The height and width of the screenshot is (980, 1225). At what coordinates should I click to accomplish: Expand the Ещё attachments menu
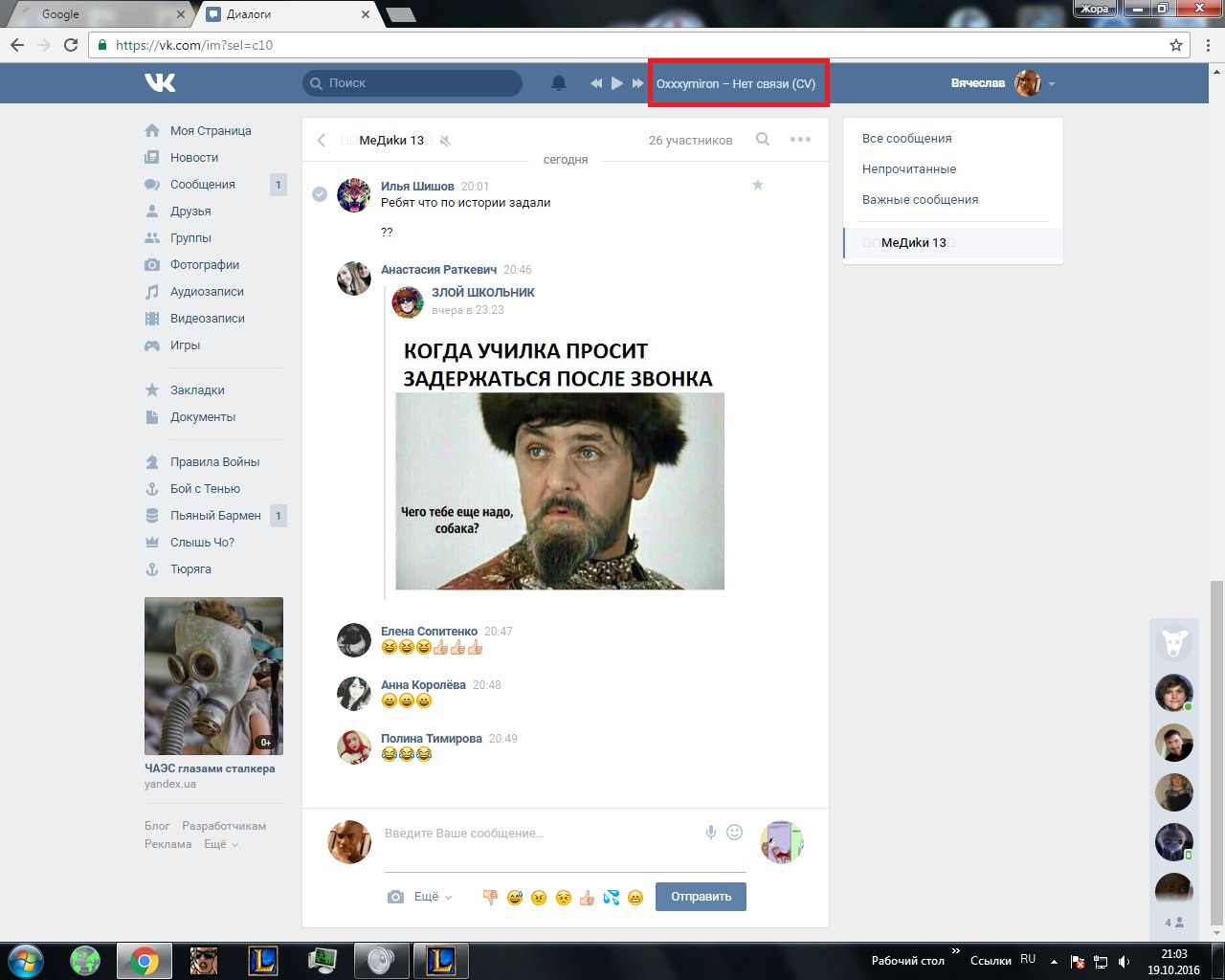(433, 897)
